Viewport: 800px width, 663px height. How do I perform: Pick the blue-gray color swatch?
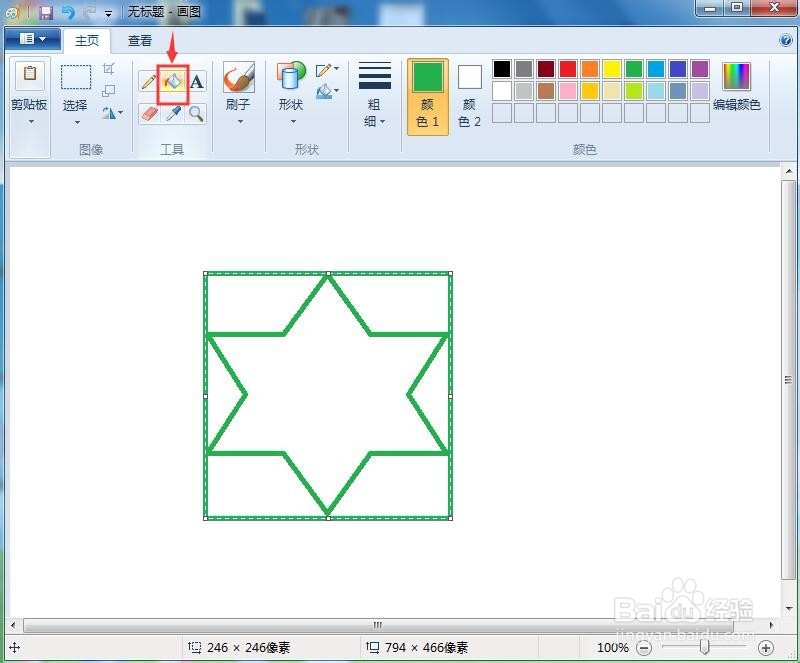678,91
